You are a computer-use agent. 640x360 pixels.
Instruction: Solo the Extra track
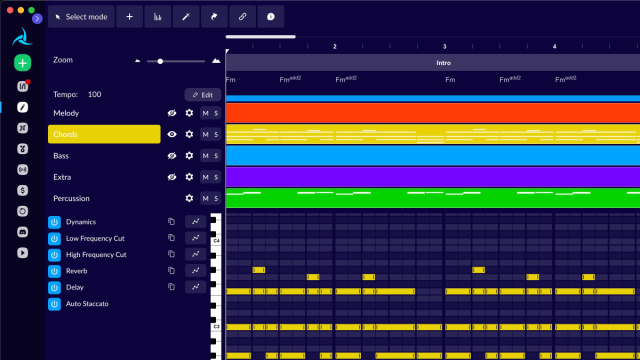tap(216, 177)
